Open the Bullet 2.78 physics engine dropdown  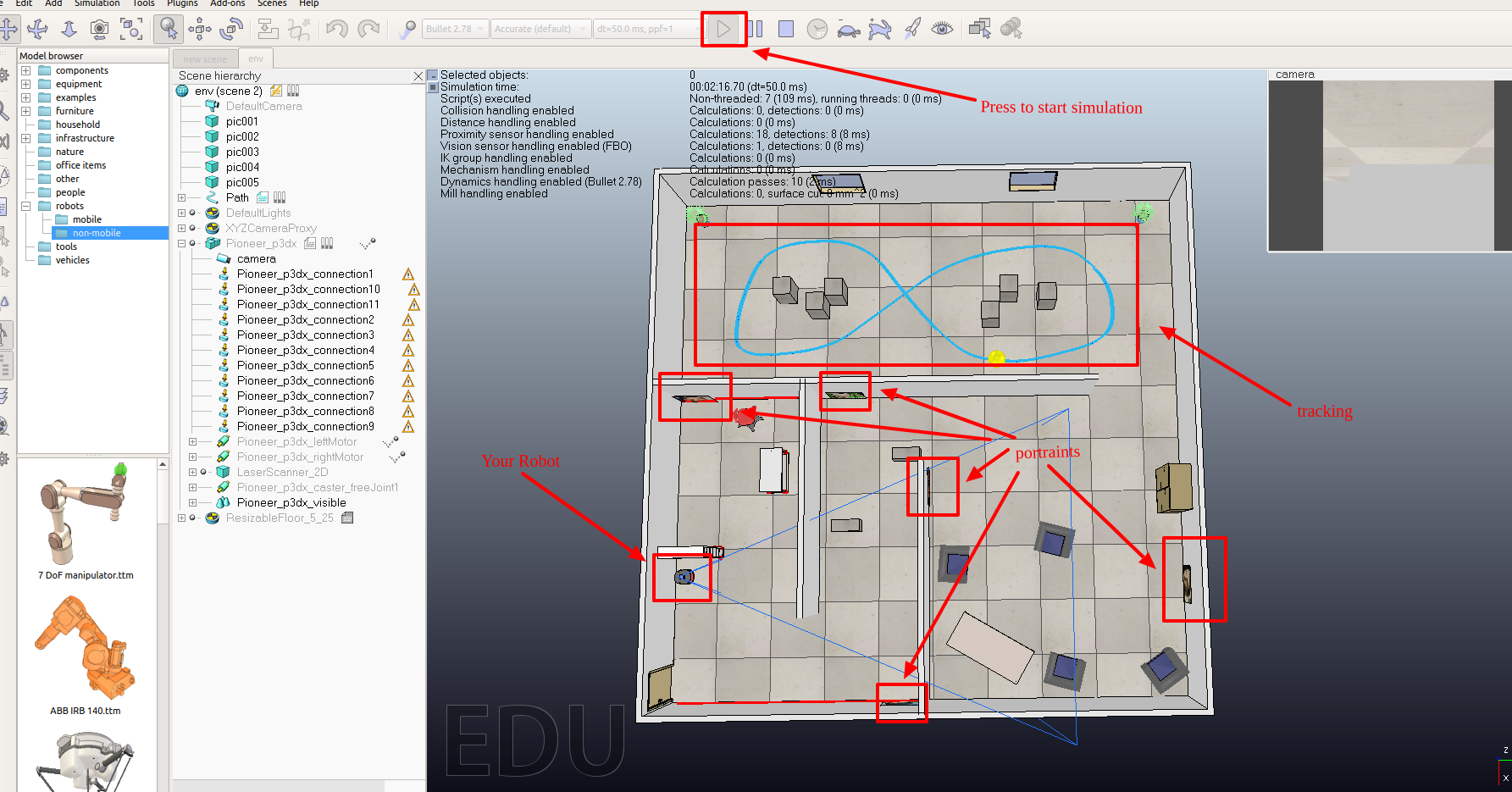454,28
